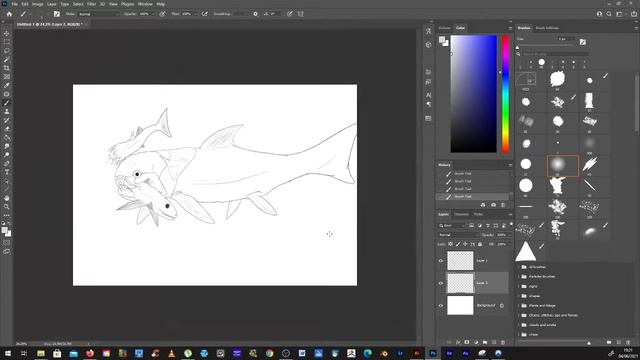This screenshot has height=360, width=640.
Task: Select the Lasso tool
Action: click(7, 51)
